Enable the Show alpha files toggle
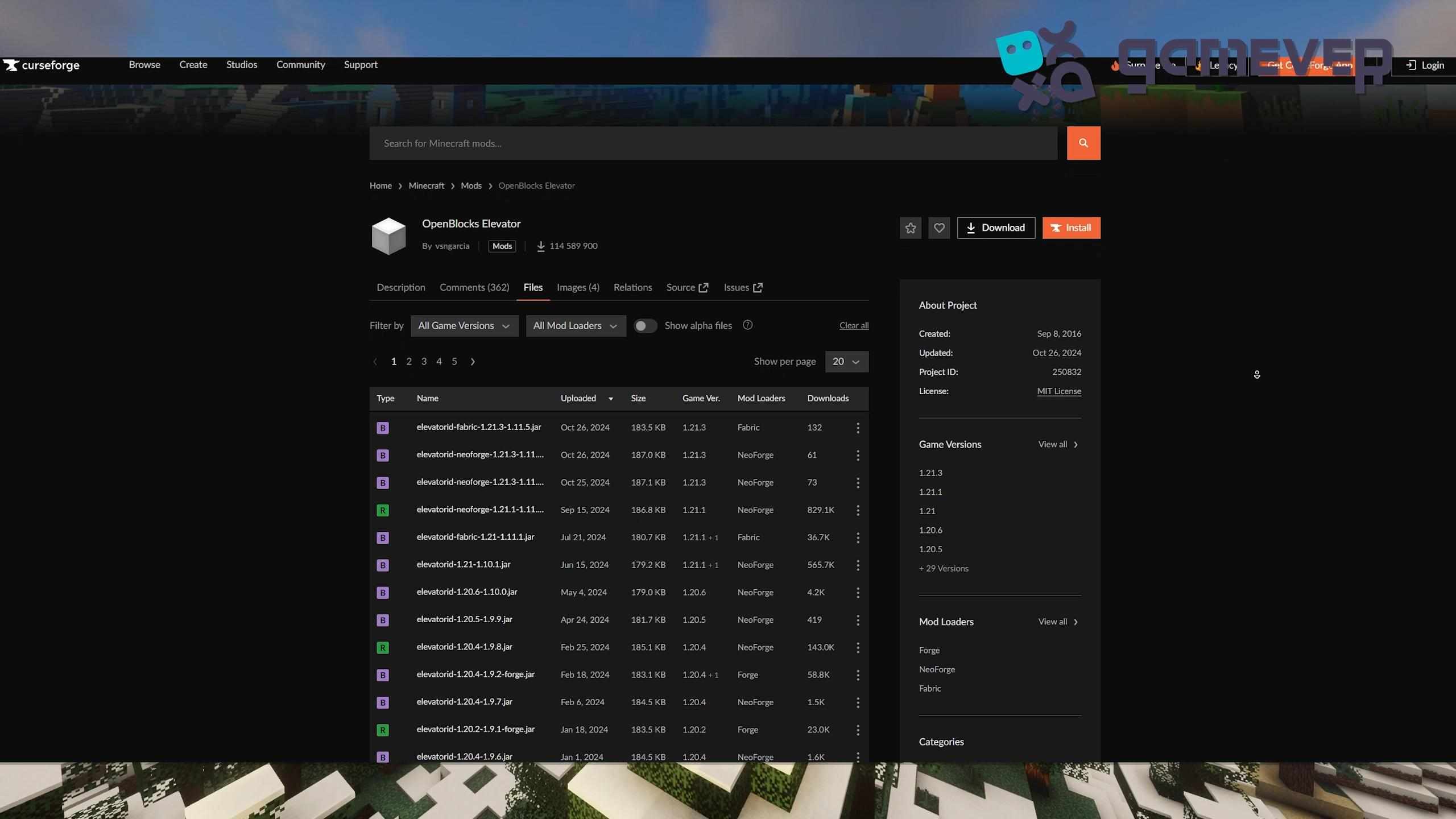The height and width of the screenshot is (819, 1456). 644,325
